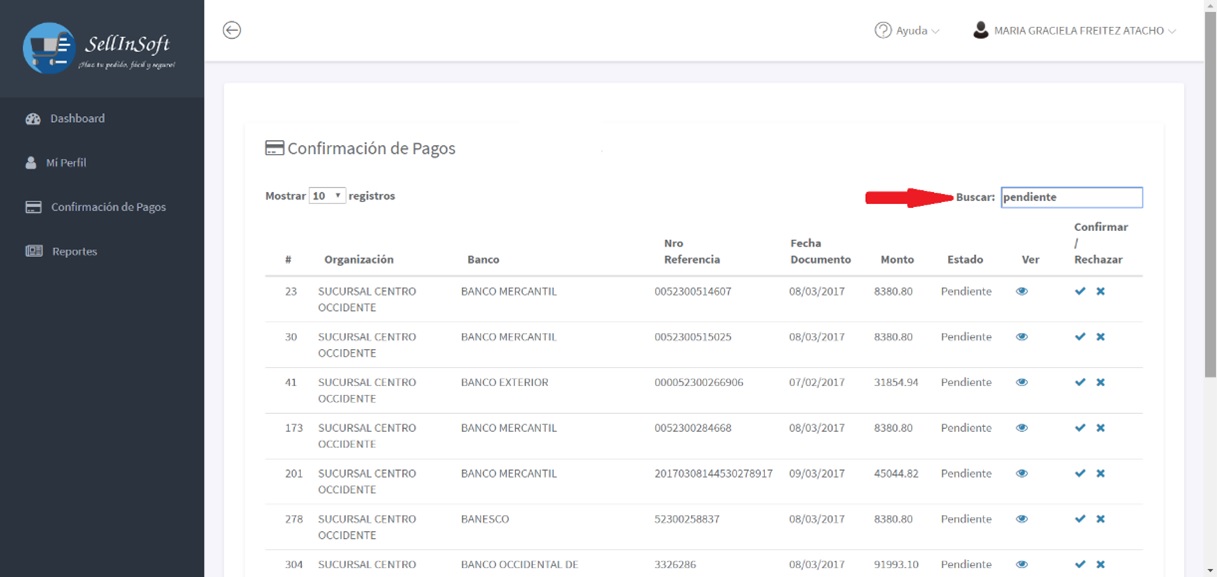Sort by Monto column header
This screenshot has width=1217, height=577.
(897, 259)
